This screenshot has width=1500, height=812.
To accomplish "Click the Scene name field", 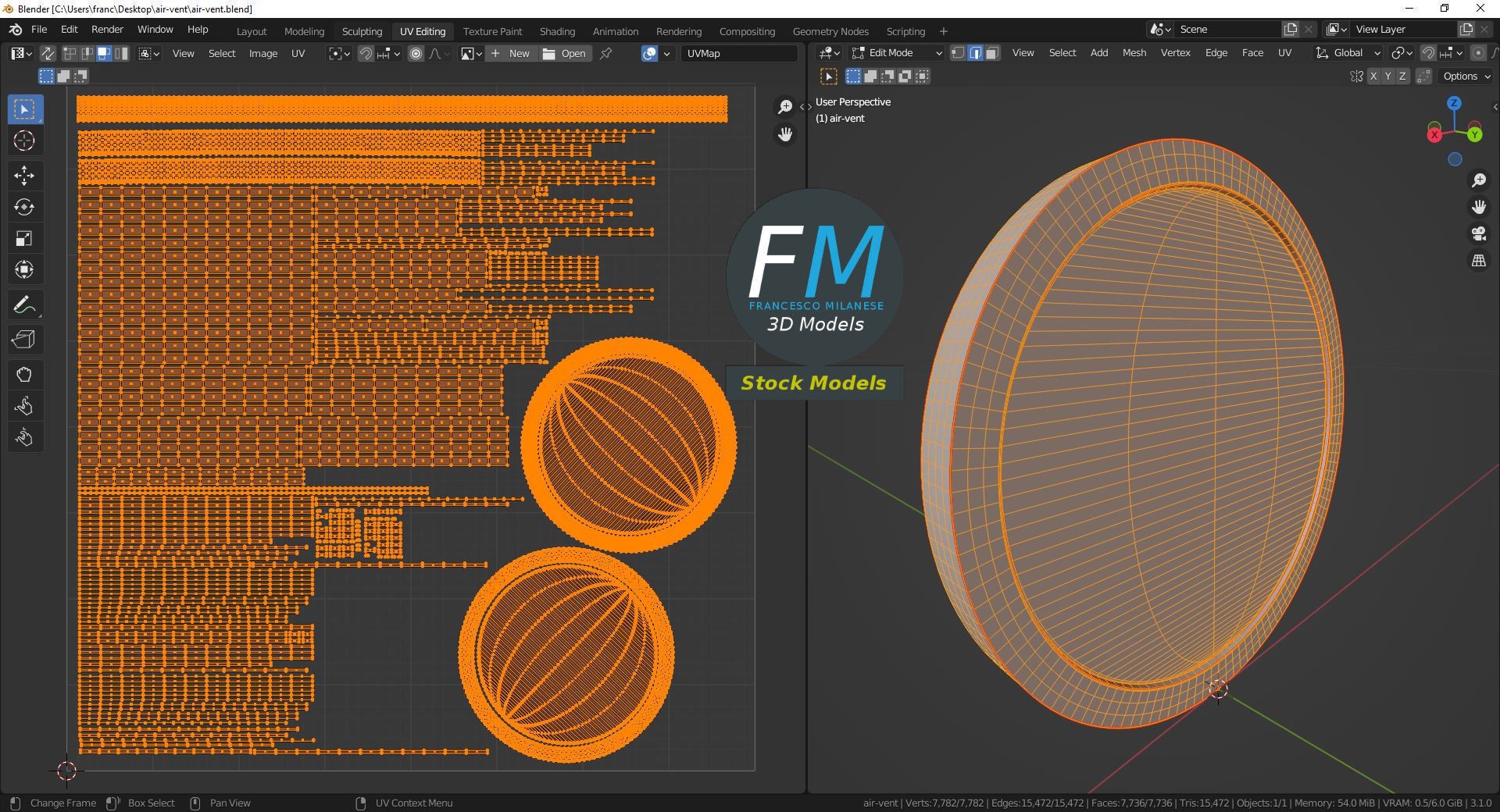I will (x=1228, y=30).
